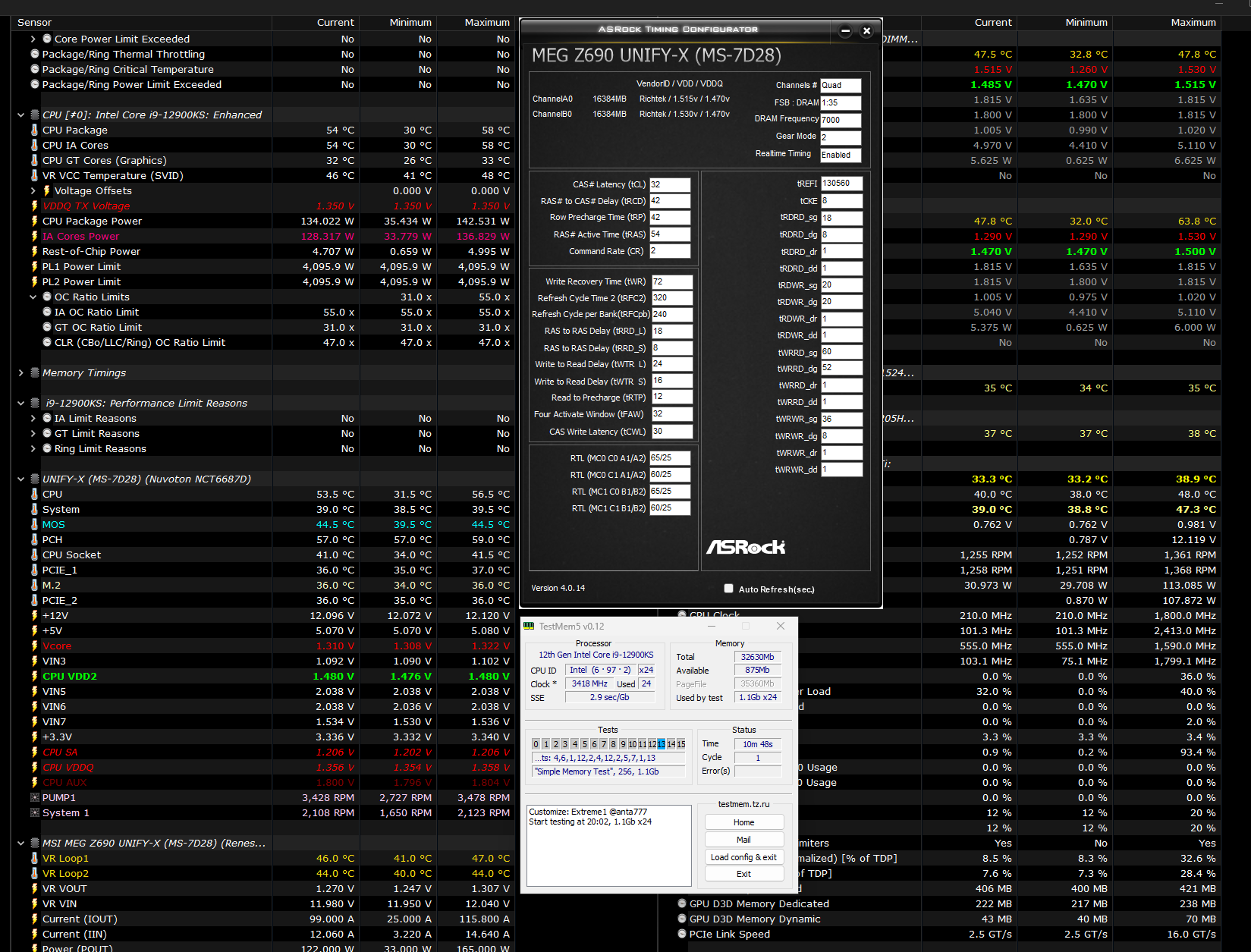Image resolution: width=1251 pixels, height=952 pixels.
Task: Click Load config & exit in TestMem5
Action: click(744, 857)
